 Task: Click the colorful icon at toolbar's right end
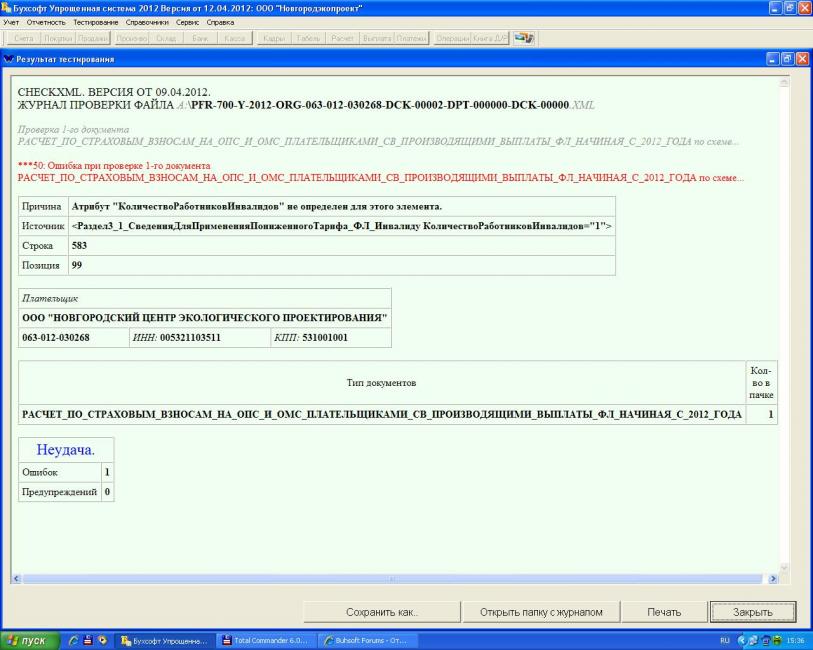pos(524,37)
